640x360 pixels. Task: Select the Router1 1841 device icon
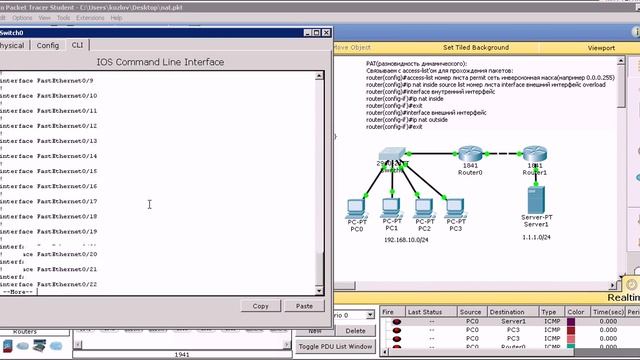(x=535, y=153)
